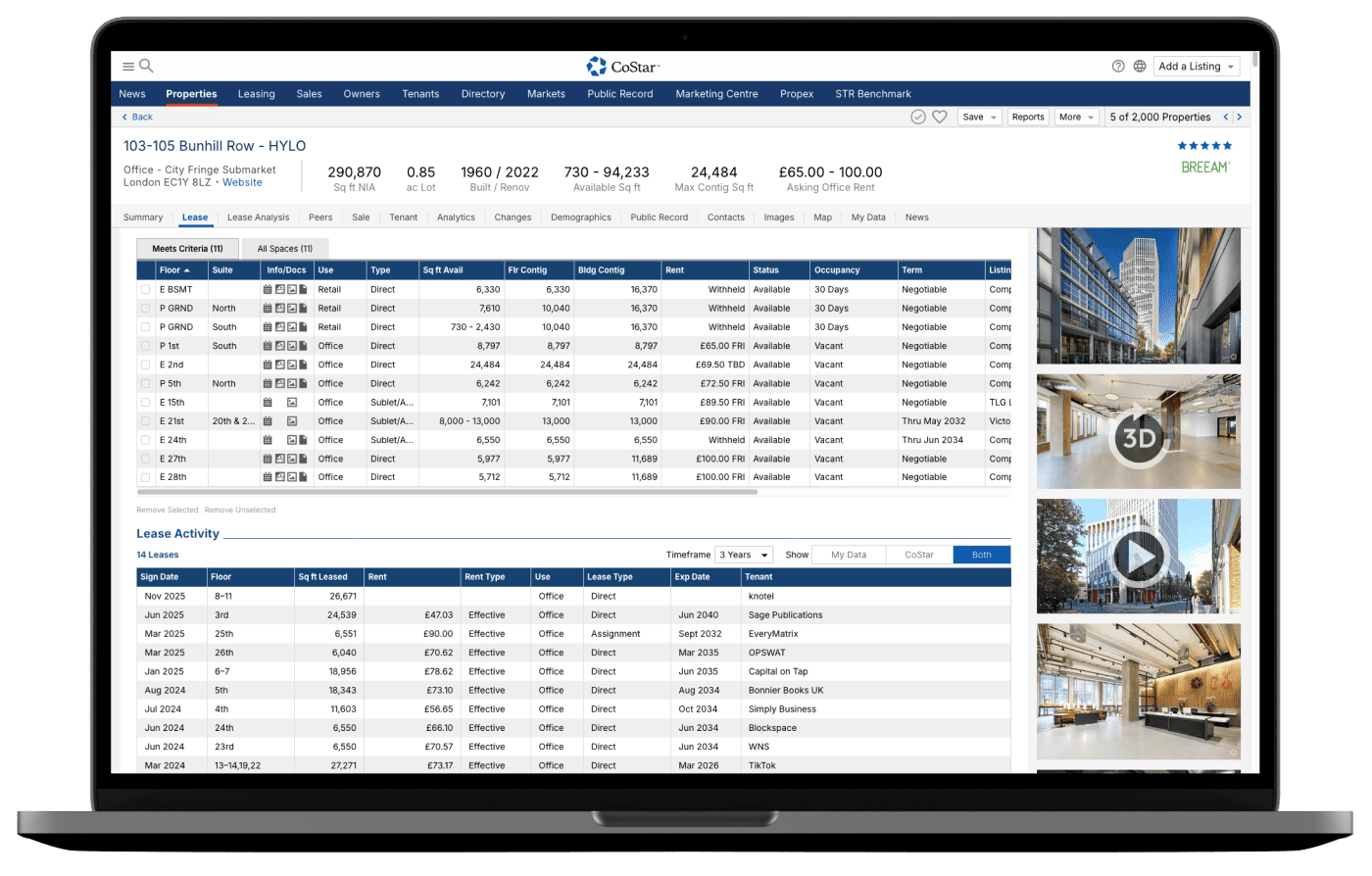Open image icon for E 15th row
Image resolution: width=1372 pixels, height=876 pixels.
pyautogui.click(x=291, y=403)
